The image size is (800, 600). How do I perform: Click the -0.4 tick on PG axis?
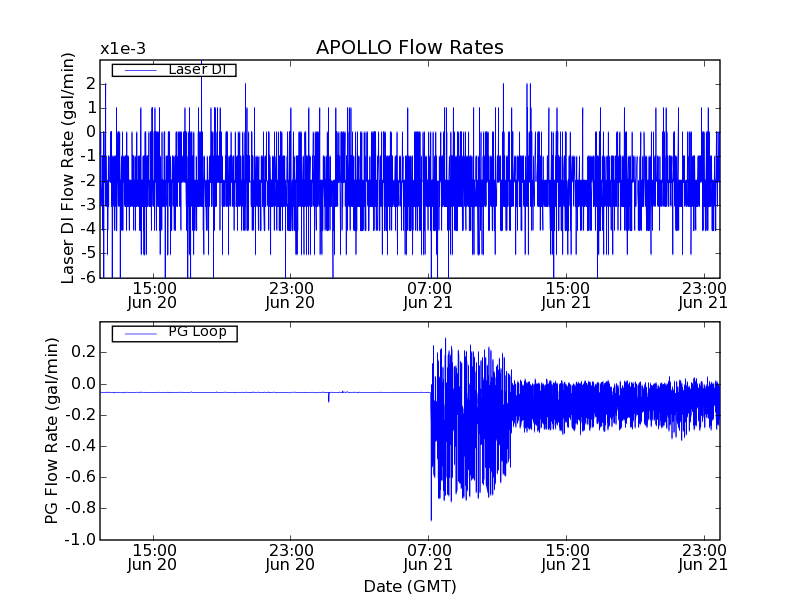80,446
